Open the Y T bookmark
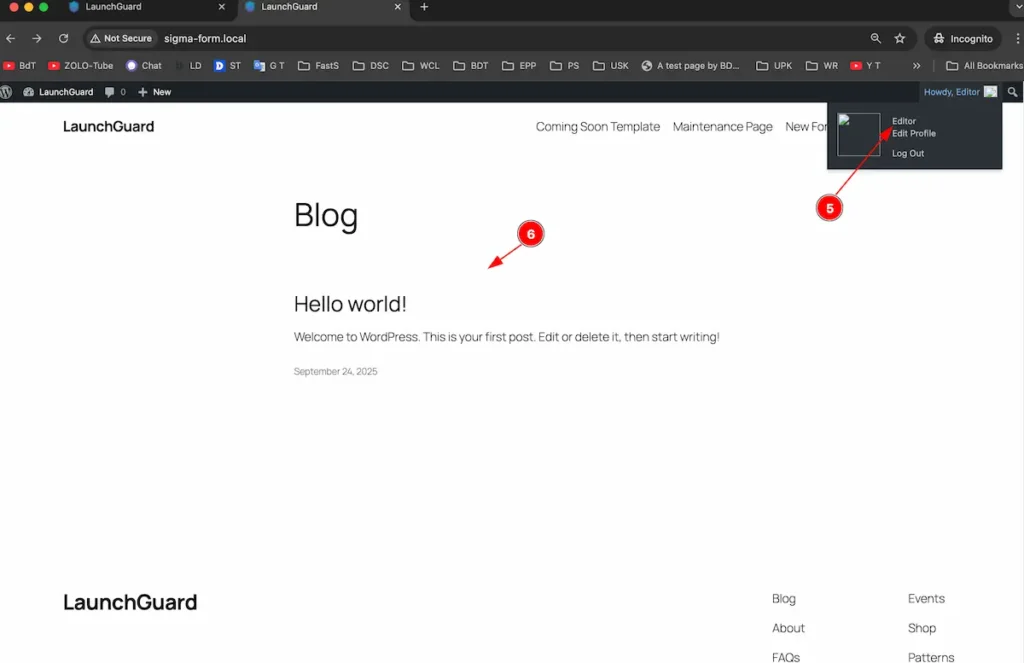Viewport: 1024px width, 663px height. [865, 65]
